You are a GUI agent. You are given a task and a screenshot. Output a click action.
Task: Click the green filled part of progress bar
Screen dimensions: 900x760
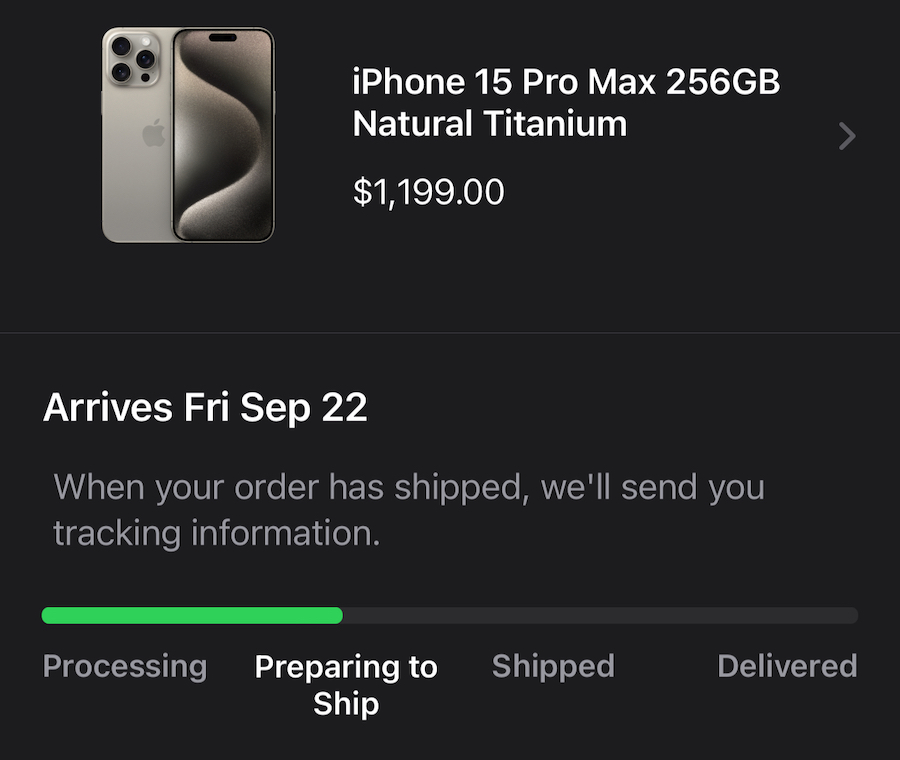tap(192, 615)
